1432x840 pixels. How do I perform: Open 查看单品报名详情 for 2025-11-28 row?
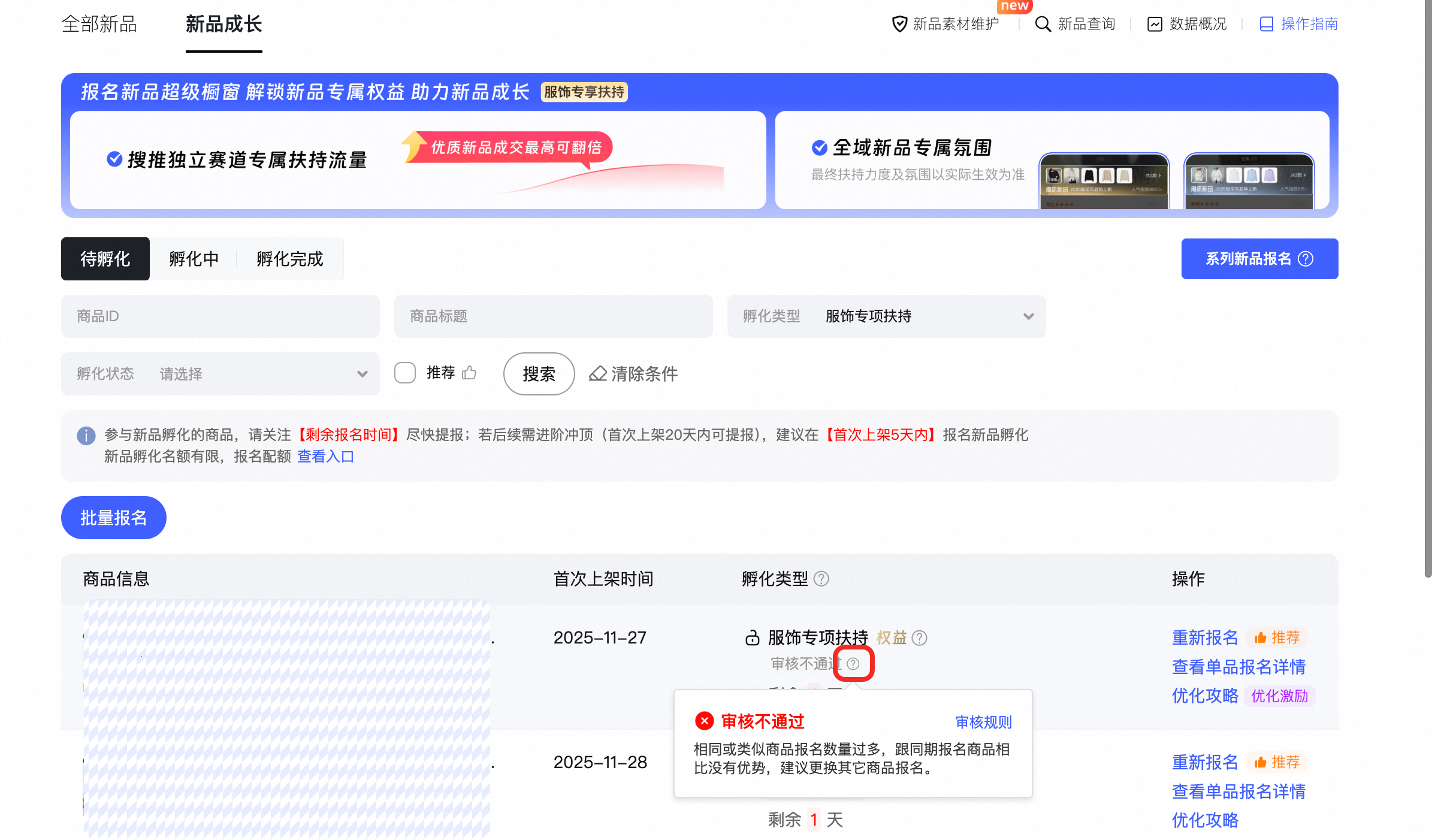[1238, 791]
